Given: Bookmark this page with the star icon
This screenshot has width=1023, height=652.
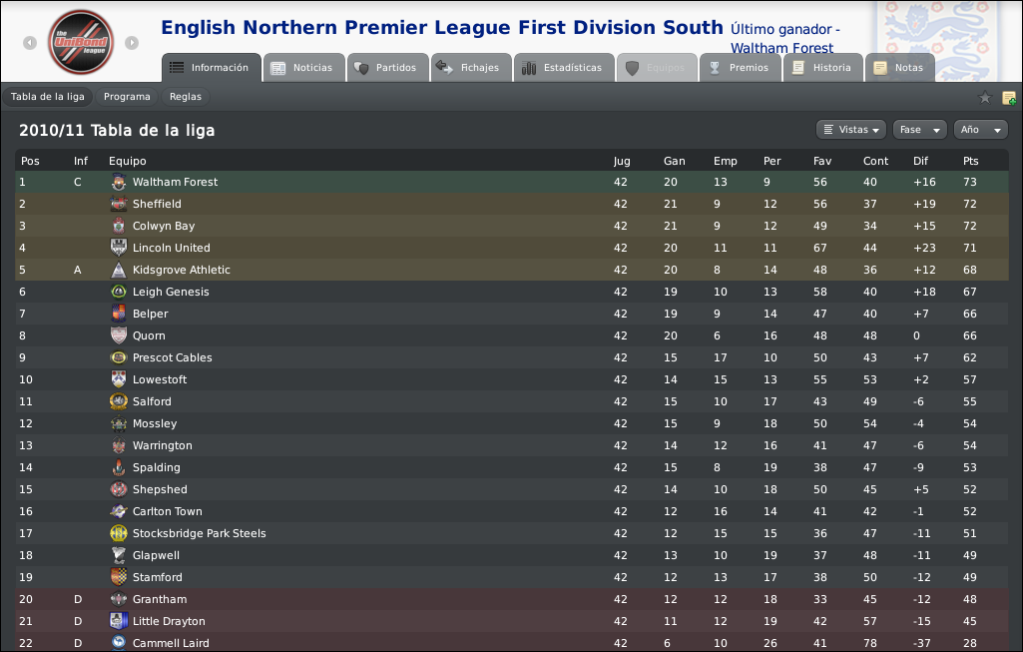Looking at the screenshot, I should coord(985,98).
